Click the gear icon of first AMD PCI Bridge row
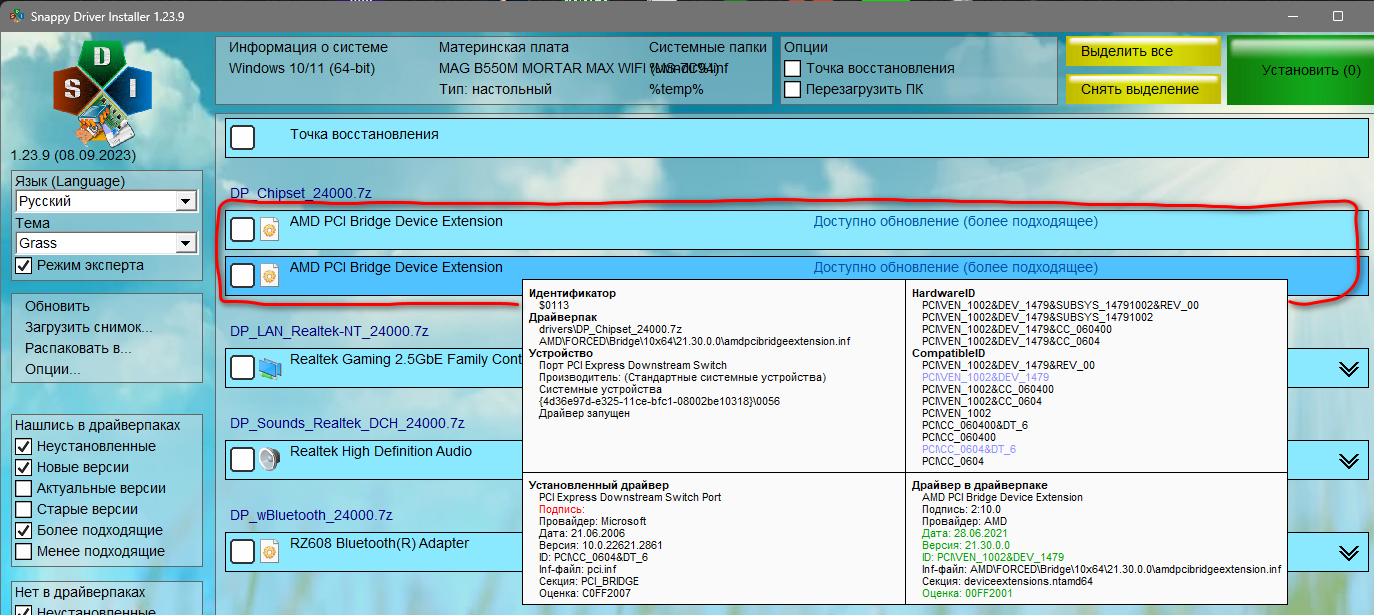This screenshot has height=615, width=1374. 269,230
